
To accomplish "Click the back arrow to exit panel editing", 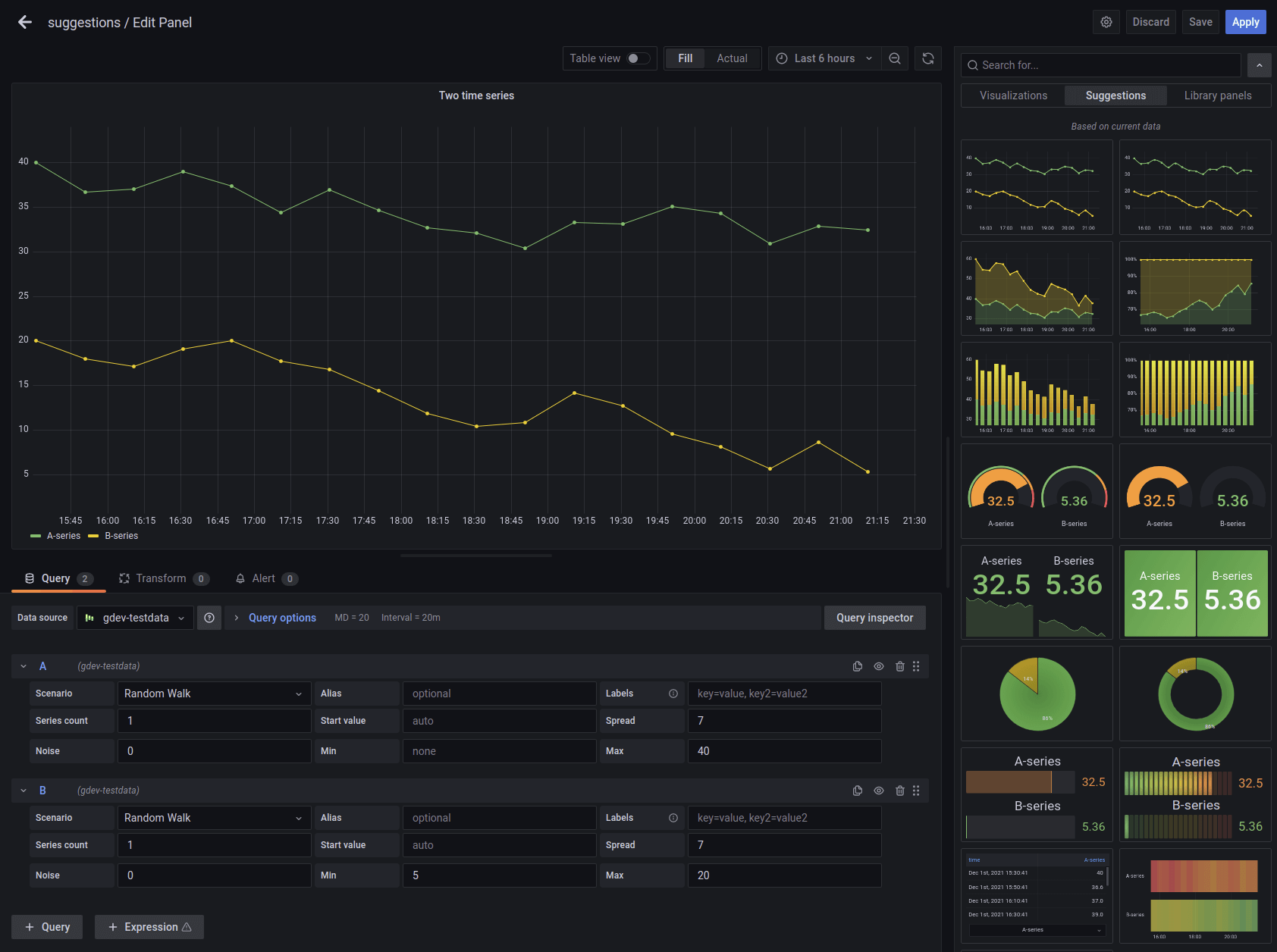I will point(25,23).
